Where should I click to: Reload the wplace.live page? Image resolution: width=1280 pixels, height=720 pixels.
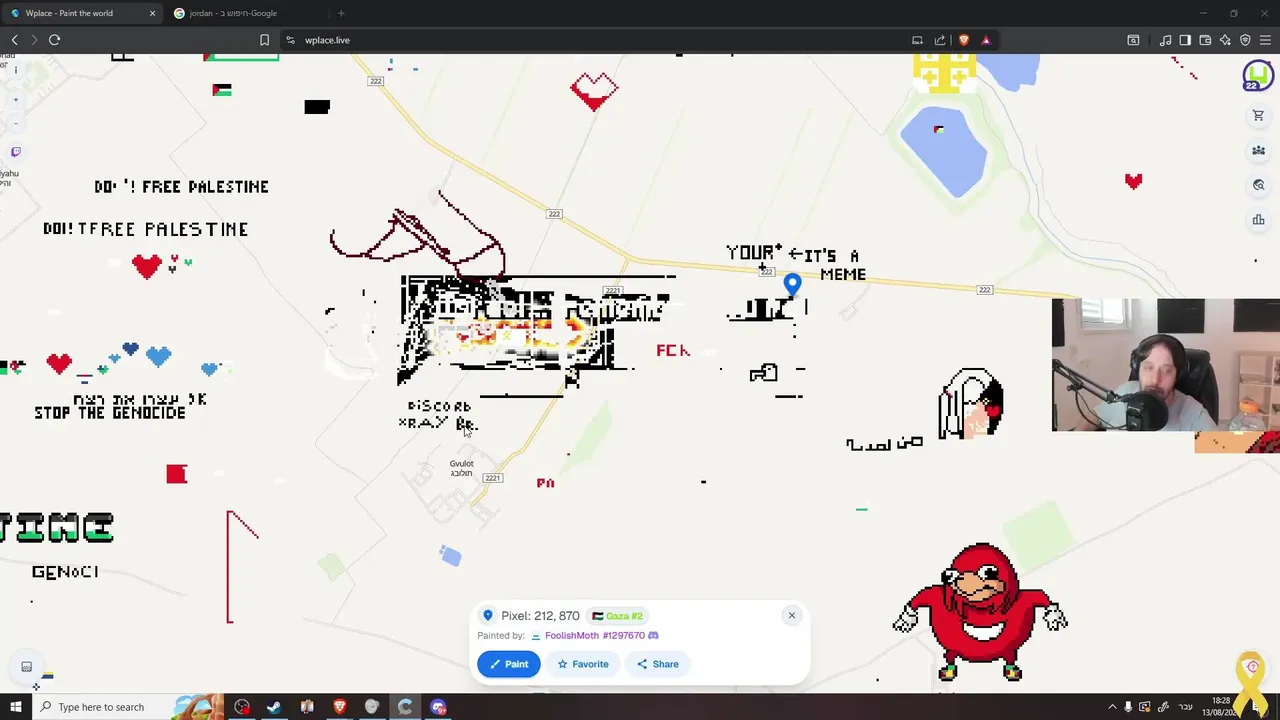coord(54,40)
